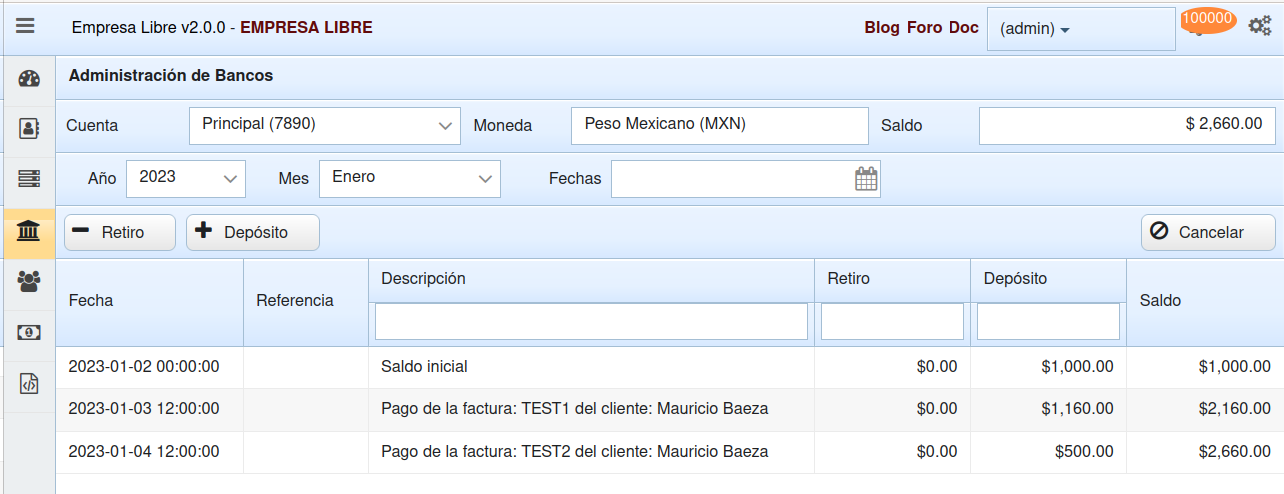
Task: Open the server stack sidebar icon
Action: [x=29, y=179]
